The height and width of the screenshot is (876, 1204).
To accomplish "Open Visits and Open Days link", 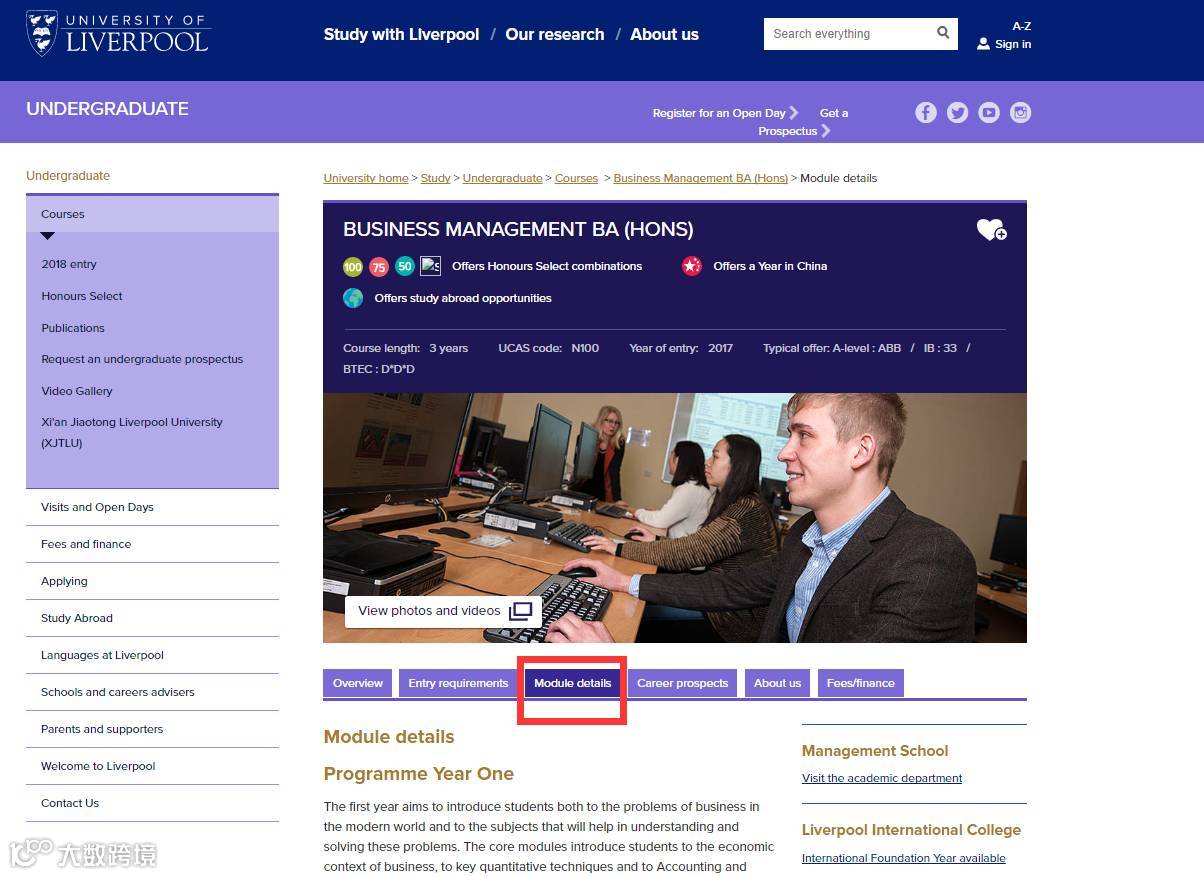I will click(97, 507).
